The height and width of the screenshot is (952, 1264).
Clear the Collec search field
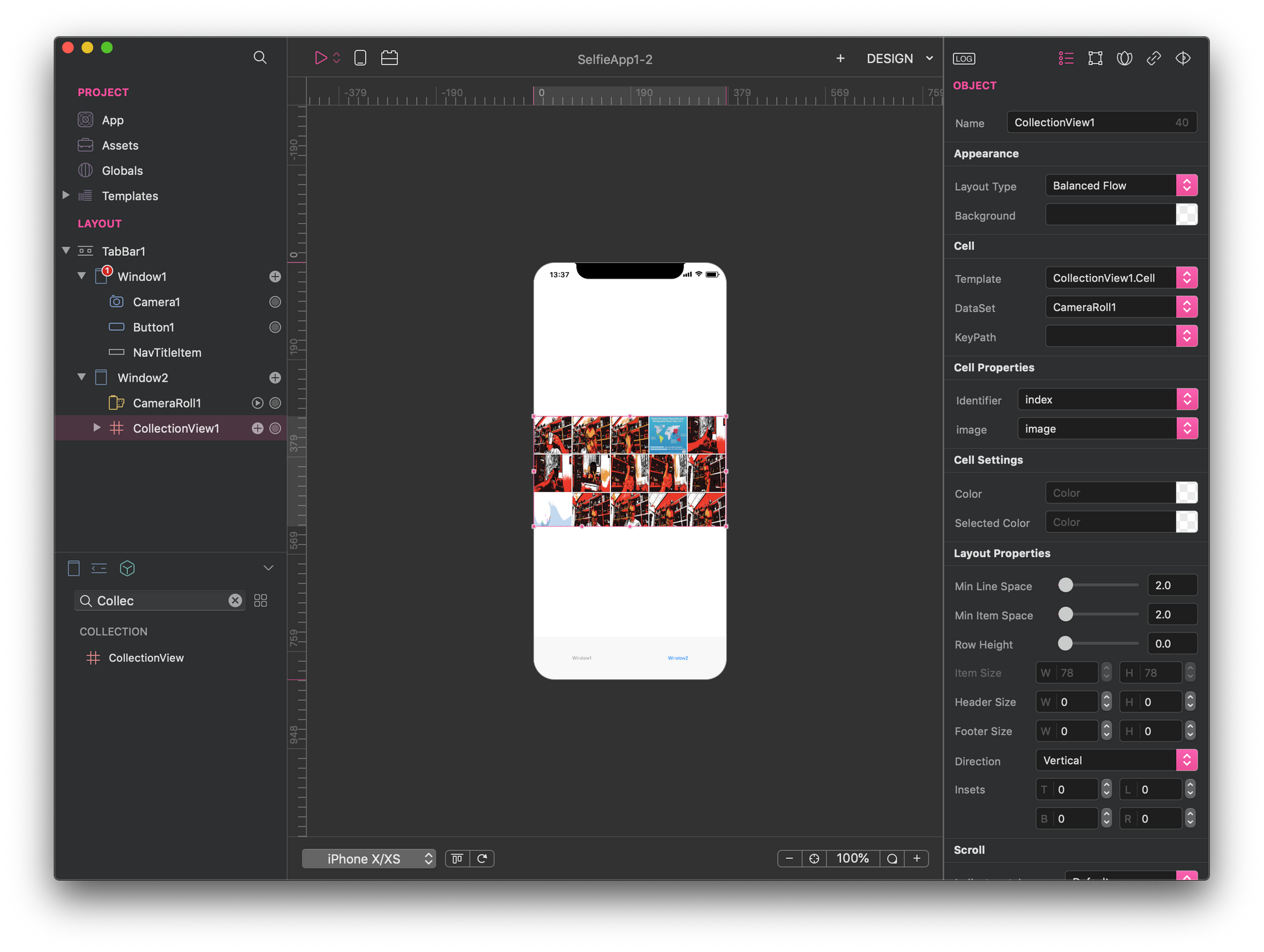click(234, 600)
